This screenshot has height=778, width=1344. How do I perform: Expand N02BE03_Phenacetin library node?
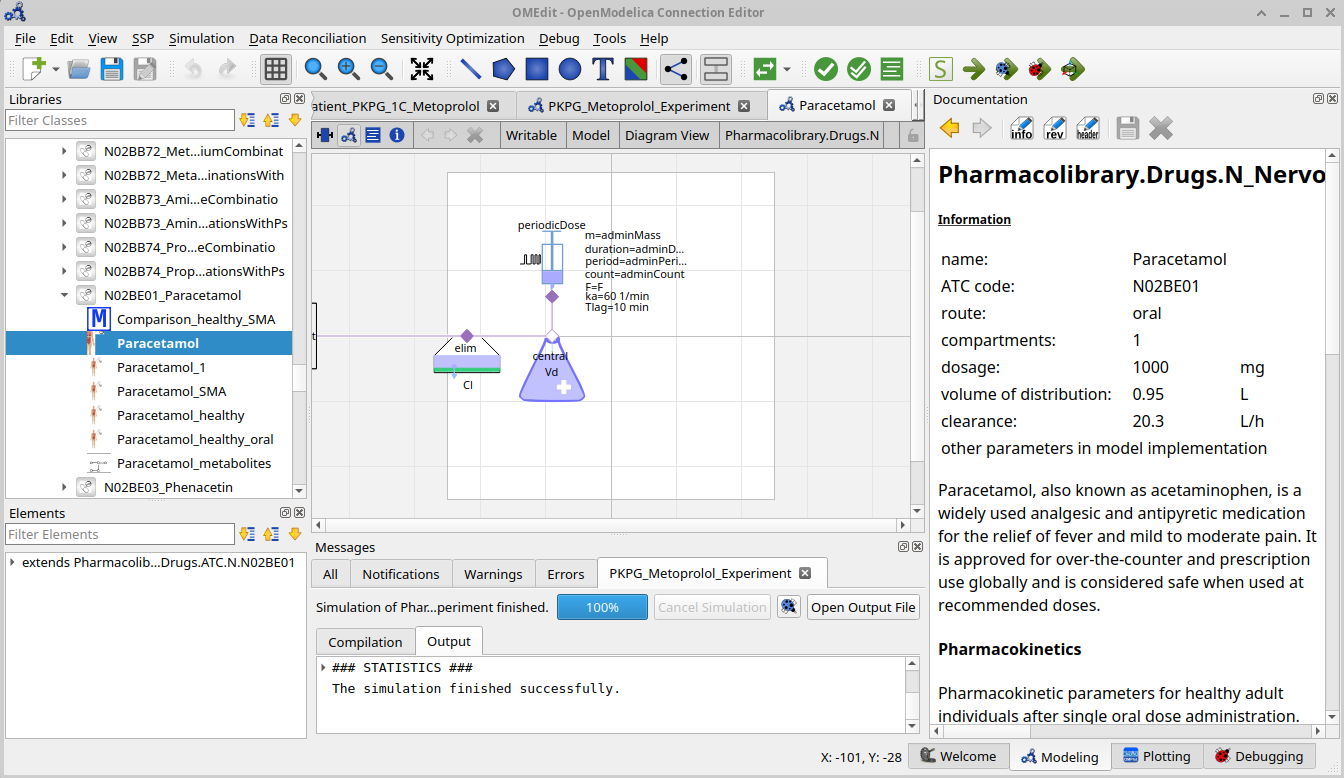click(x=65, y=487)
